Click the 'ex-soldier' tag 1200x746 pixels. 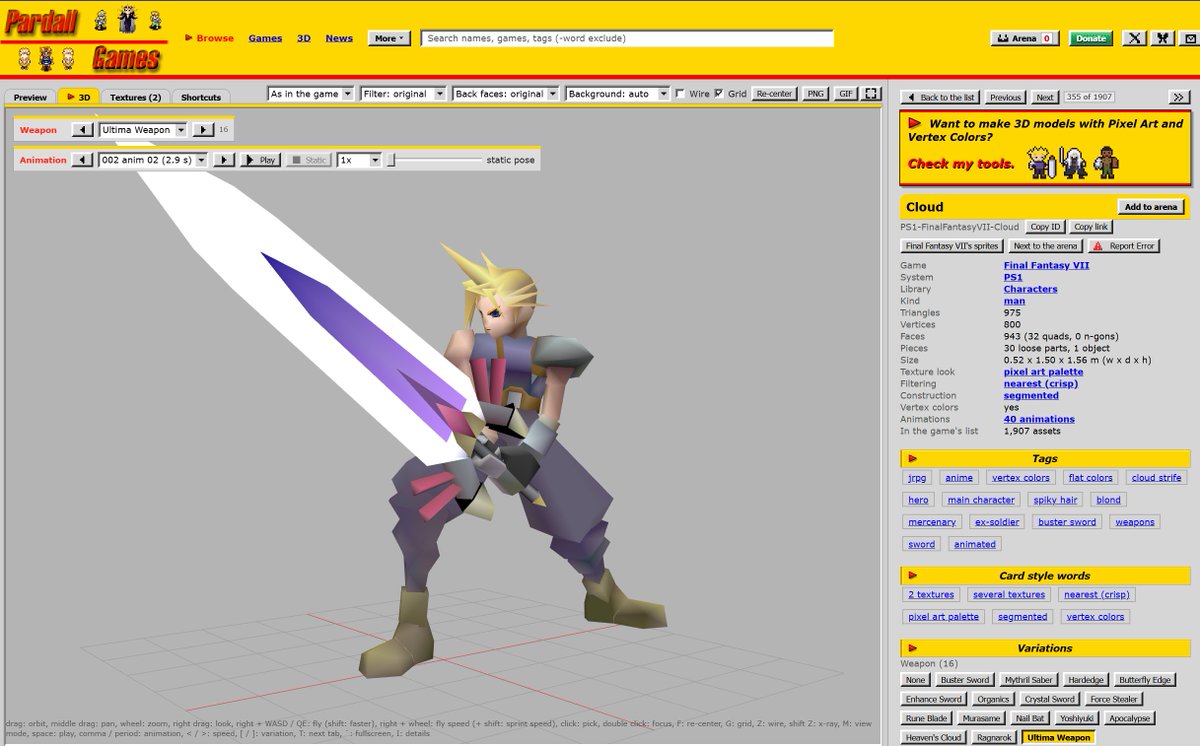[996, 522]
